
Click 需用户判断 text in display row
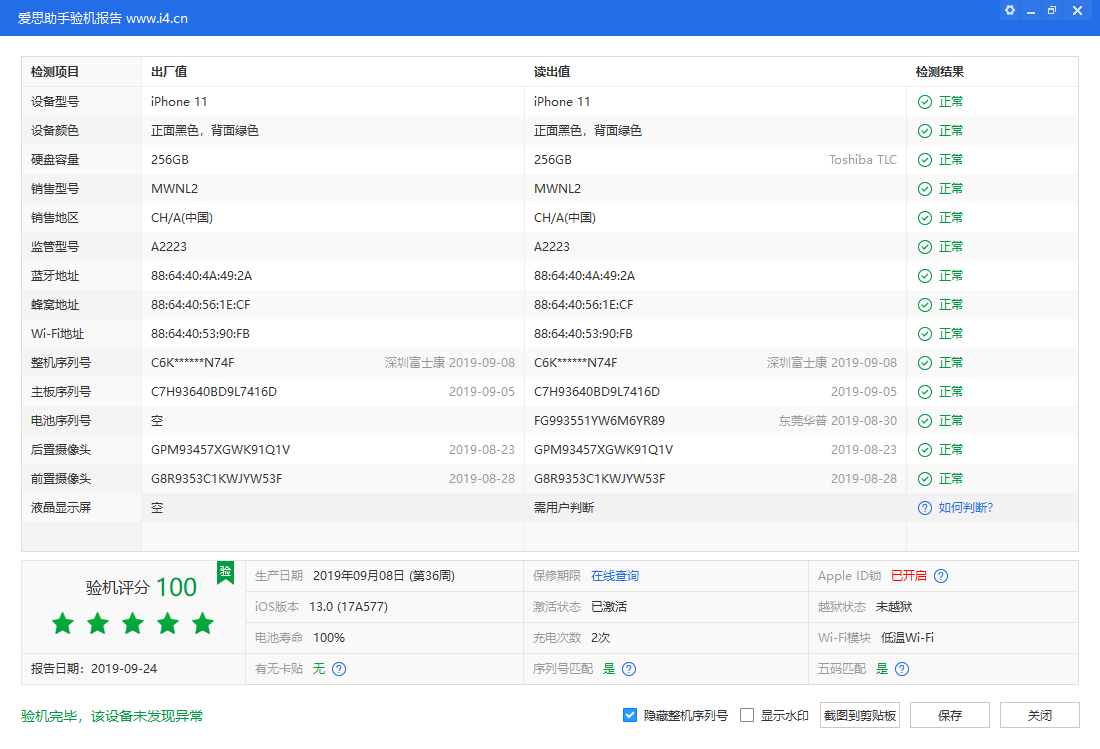564,508
